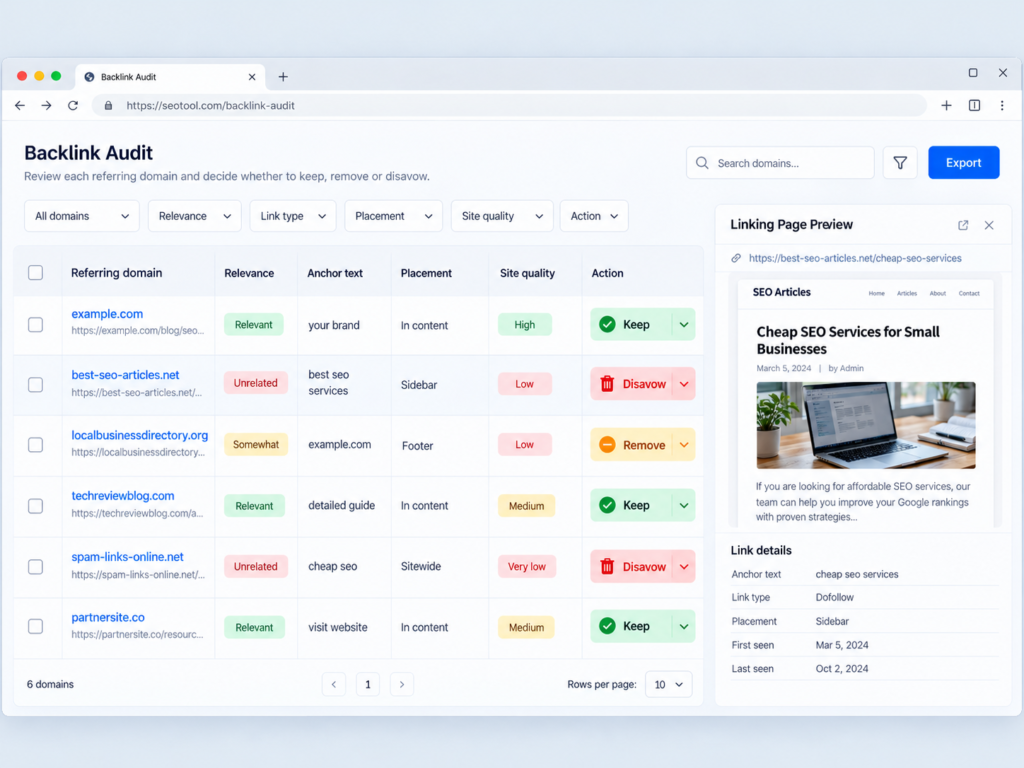Click the Export button
Image resolution: width=1024 pixels, height=768 pixels.
963,163
